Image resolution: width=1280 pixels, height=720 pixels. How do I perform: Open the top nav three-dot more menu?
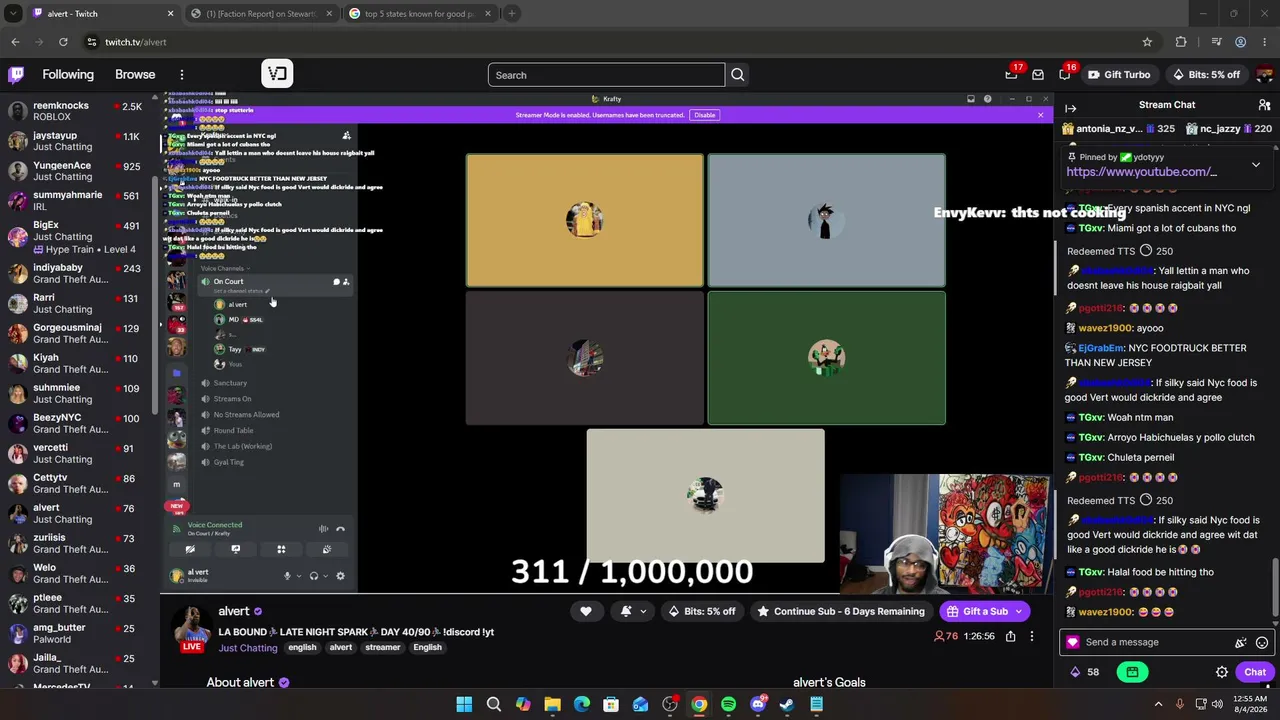click(182, 75)
